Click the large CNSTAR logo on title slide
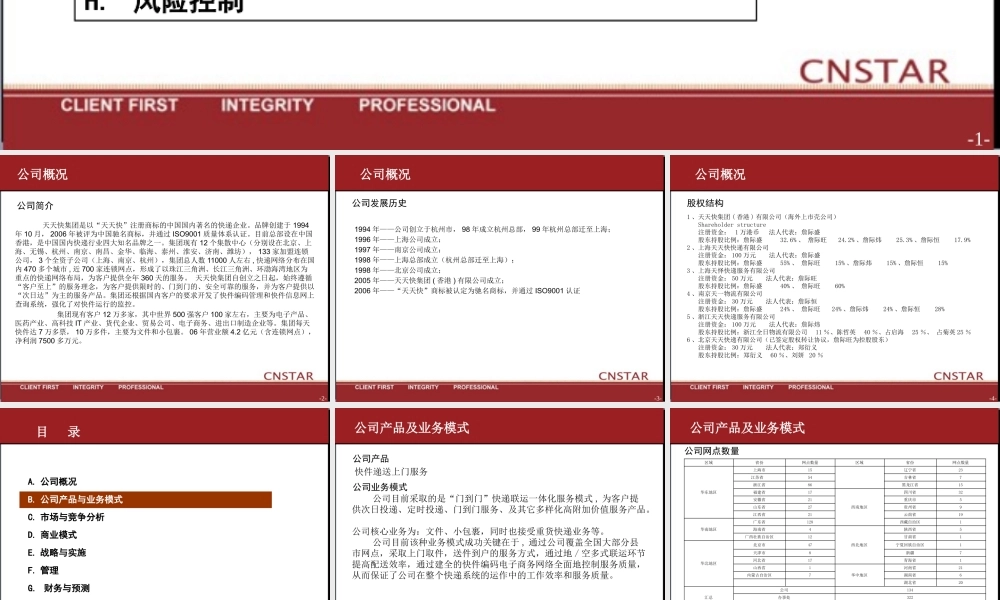 click(874, 71)
